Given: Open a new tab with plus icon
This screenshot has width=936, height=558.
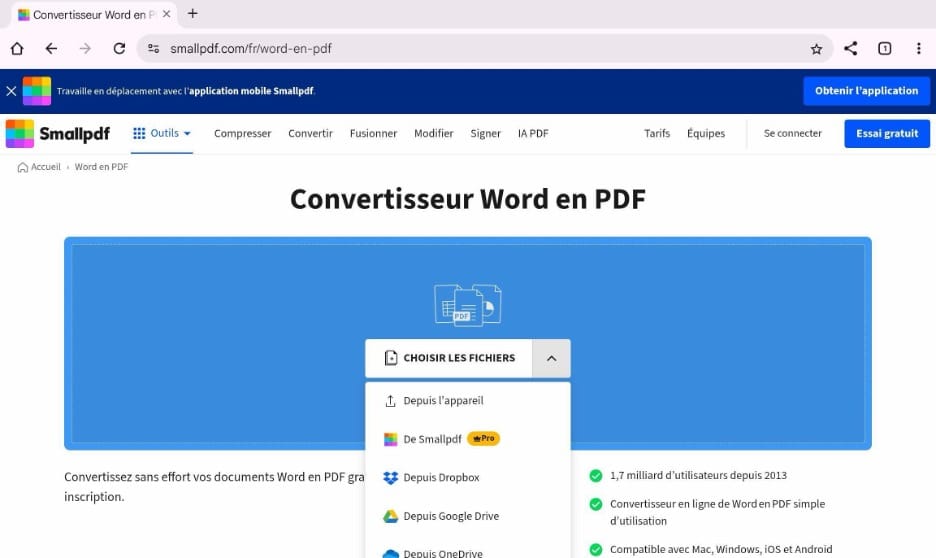Looking at the screenshot, I should 192,14.
